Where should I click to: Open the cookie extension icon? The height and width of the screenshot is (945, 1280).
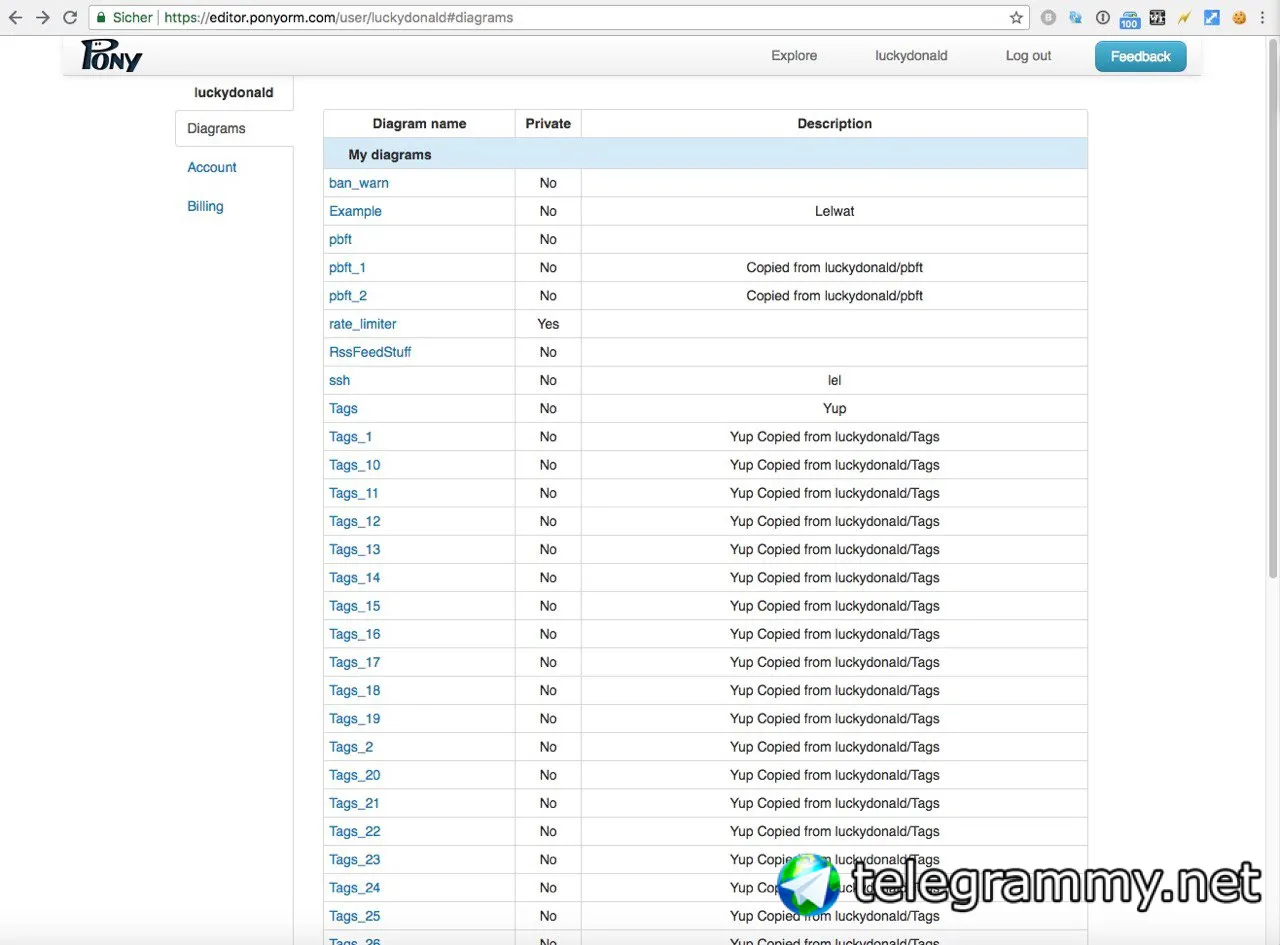(1239, 17)
